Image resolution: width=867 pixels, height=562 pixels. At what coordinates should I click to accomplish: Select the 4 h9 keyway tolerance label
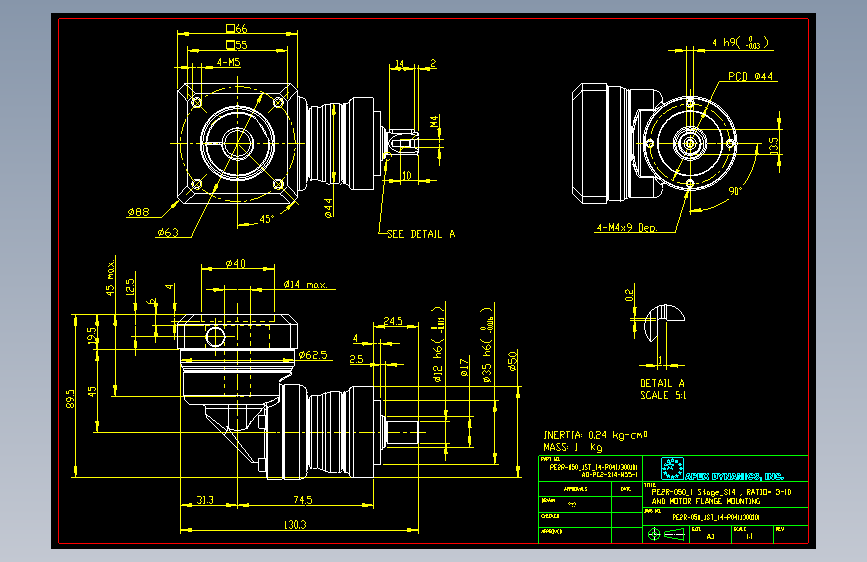click(x=740, y=43)
